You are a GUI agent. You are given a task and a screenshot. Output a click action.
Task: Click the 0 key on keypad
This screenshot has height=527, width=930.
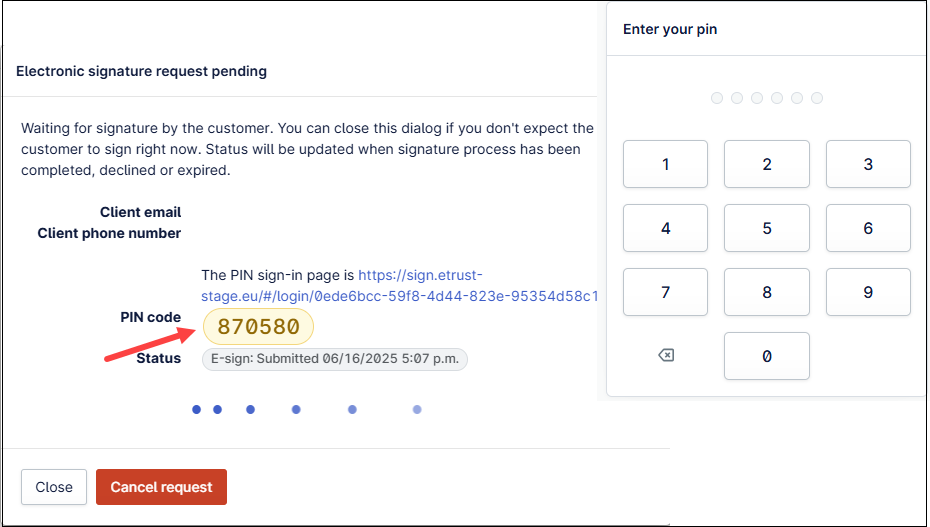(x=767, y=356)
